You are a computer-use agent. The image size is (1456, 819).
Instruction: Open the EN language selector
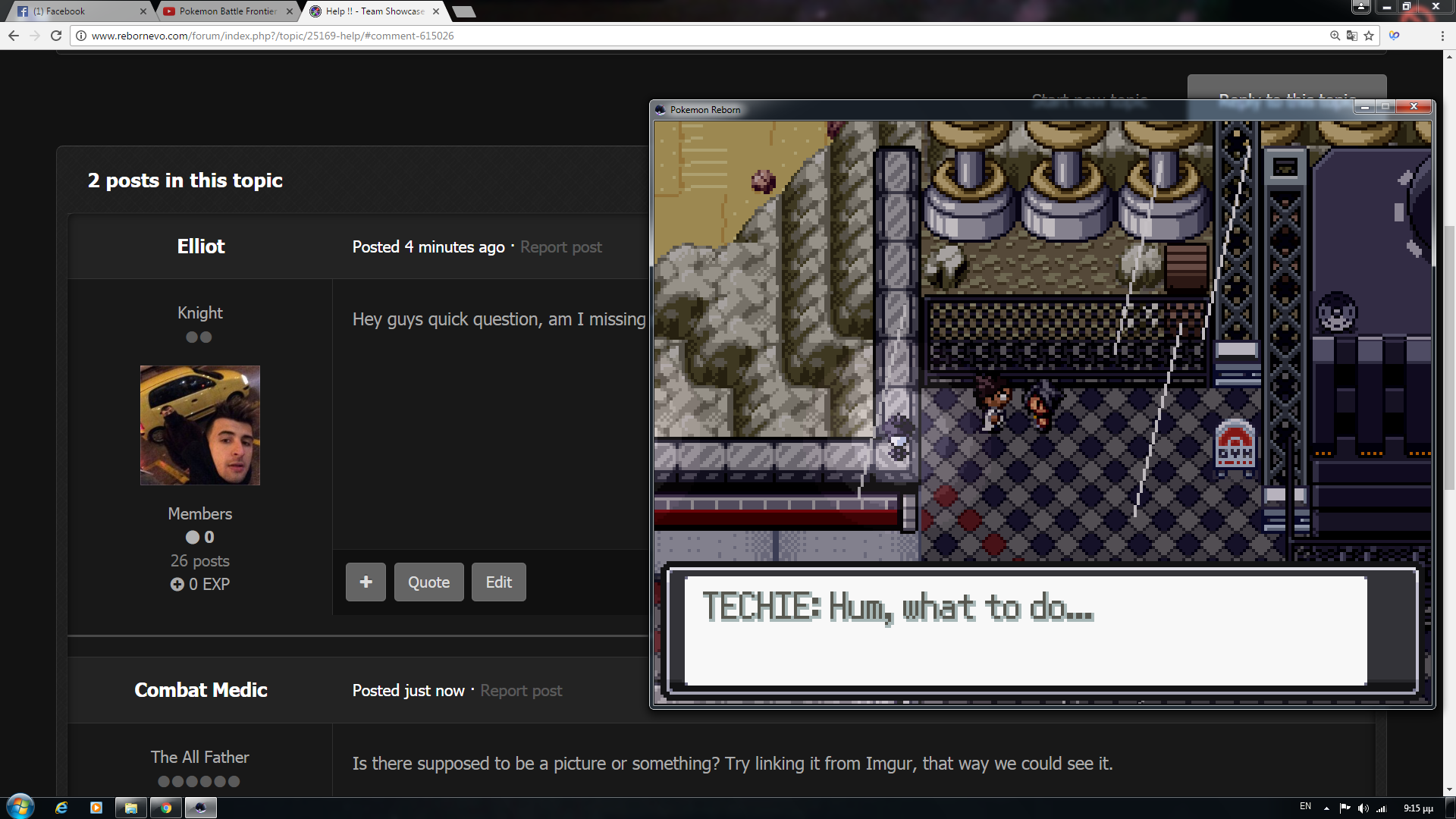1305,806
